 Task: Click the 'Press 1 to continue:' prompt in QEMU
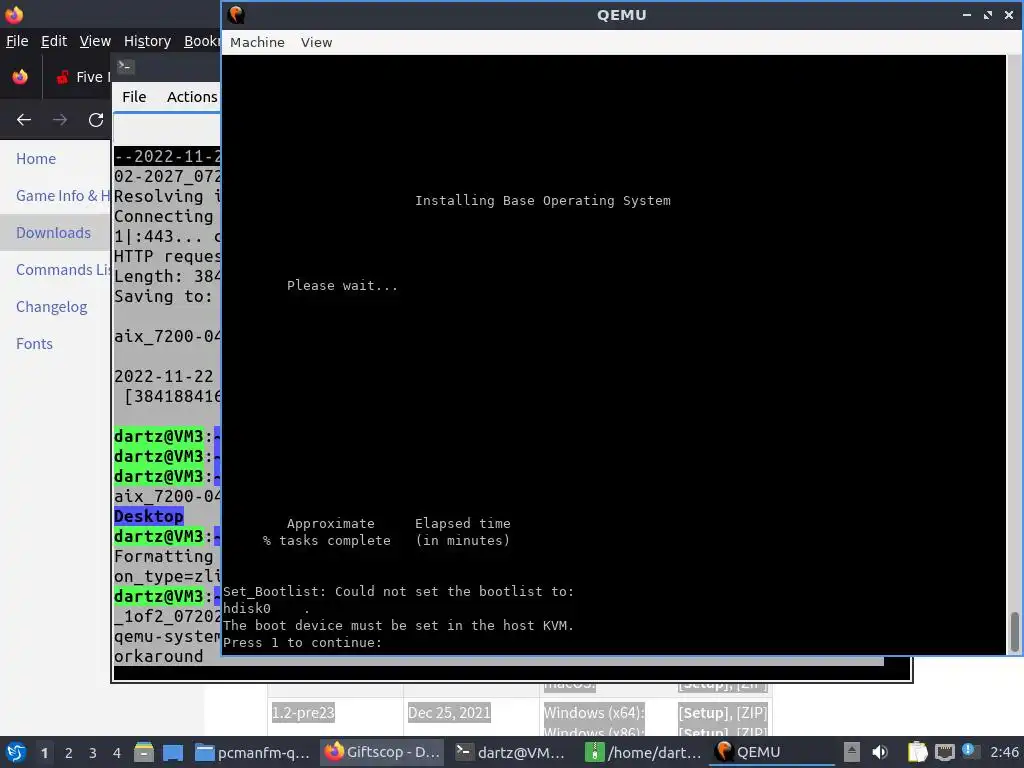tap(302, 643)
